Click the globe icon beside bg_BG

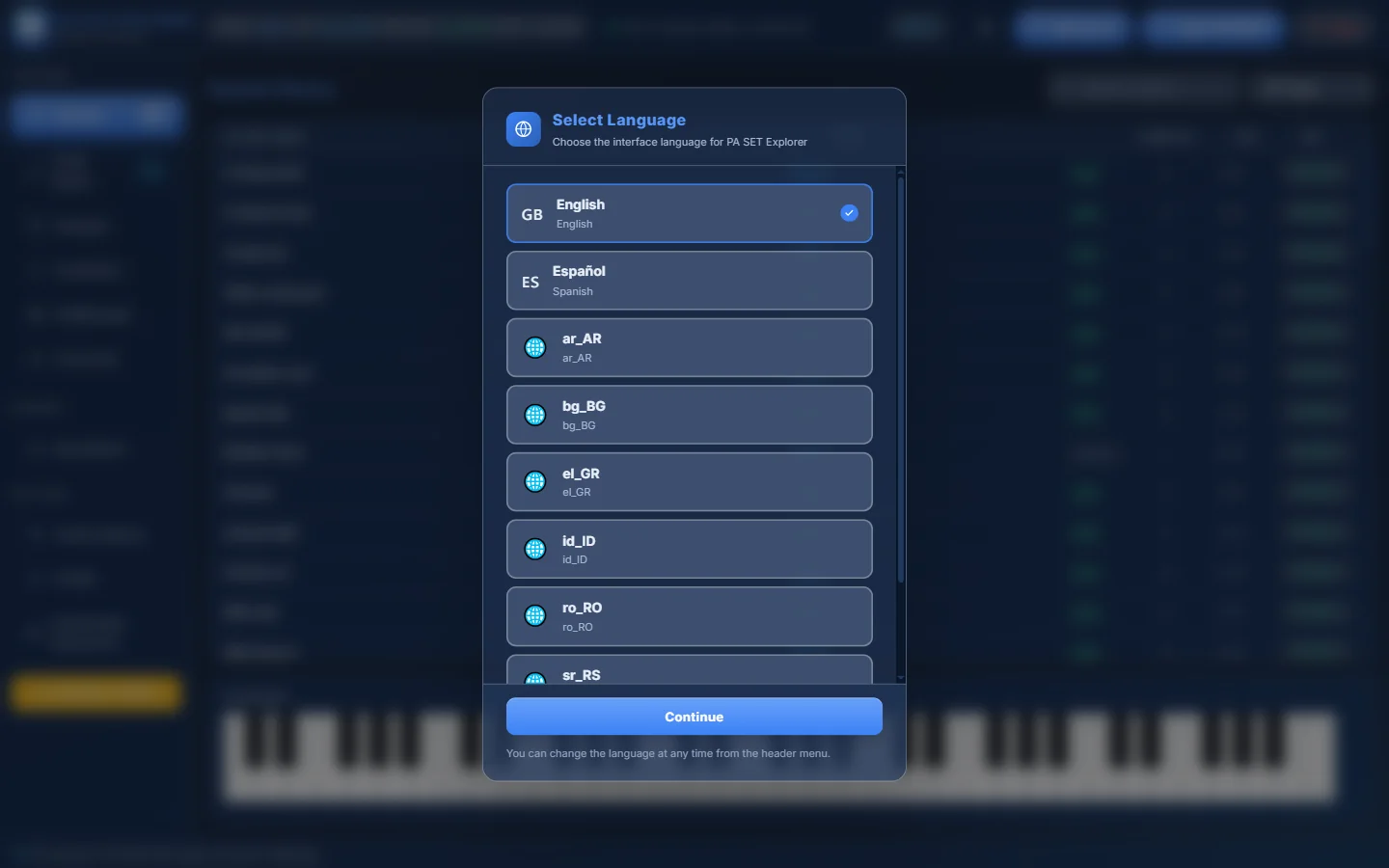(535, 415)
